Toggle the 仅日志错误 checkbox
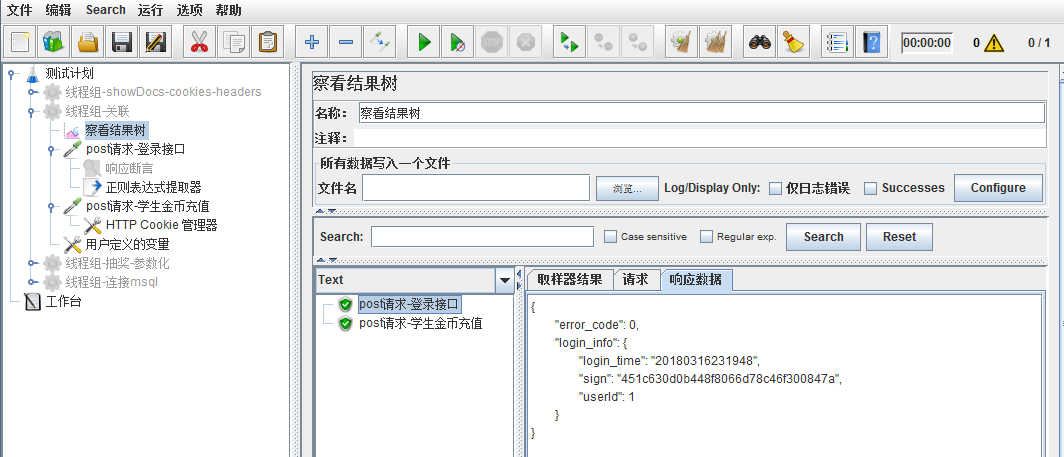Screen dimensions: 1064x457 (x=775, y=188)
